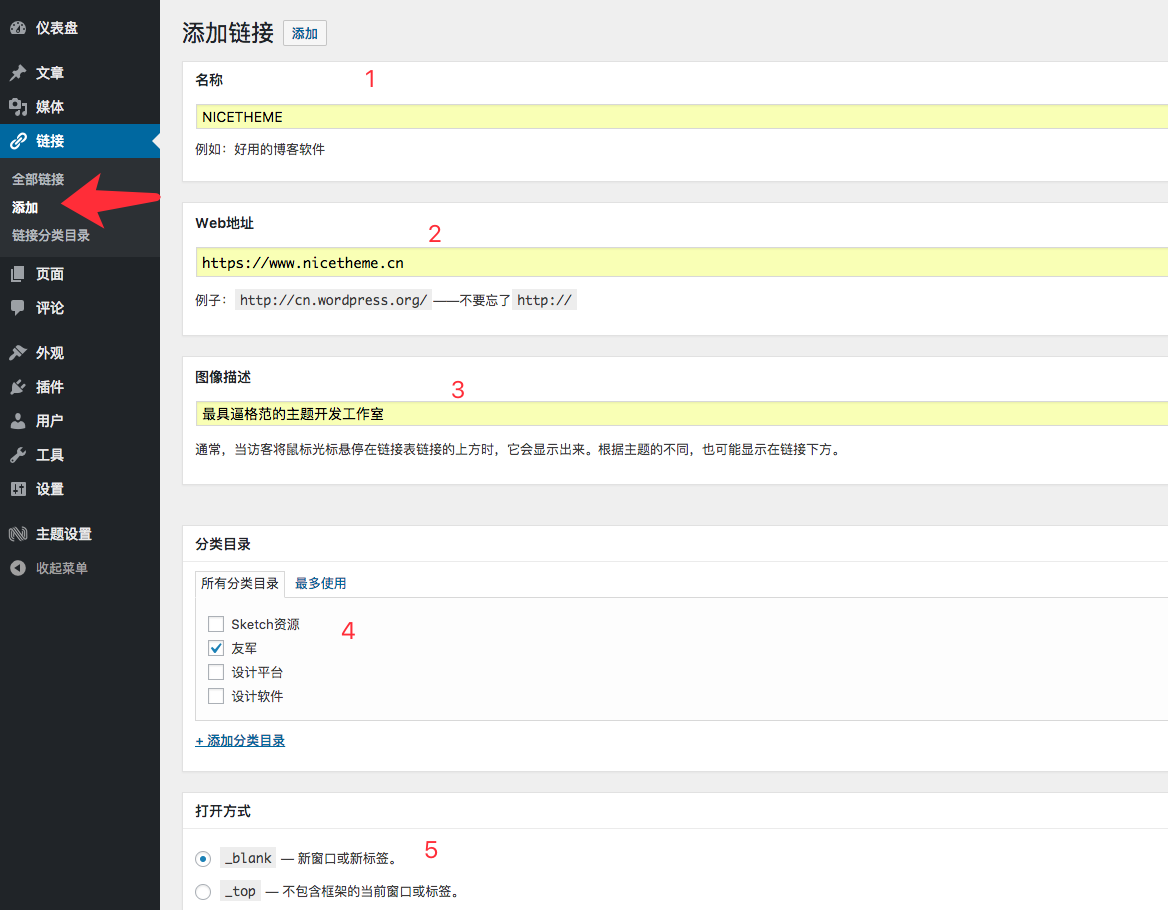Click the user icon next to 用户
This screenshot has width=1168, height=910.
[x=18, y=421]
